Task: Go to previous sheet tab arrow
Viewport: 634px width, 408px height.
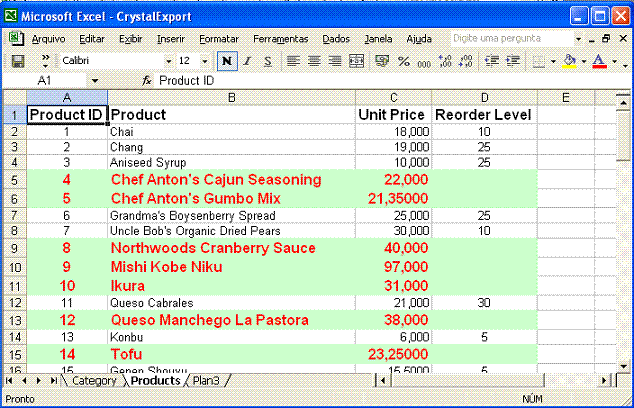Action: pos(24,381)
